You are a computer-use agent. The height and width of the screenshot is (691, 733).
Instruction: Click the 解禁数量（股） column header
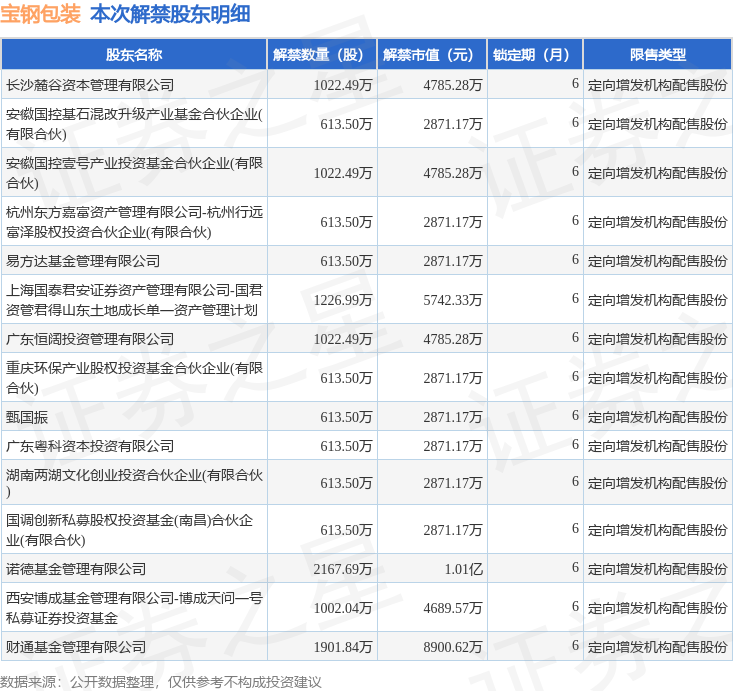(x=322, y=55)
